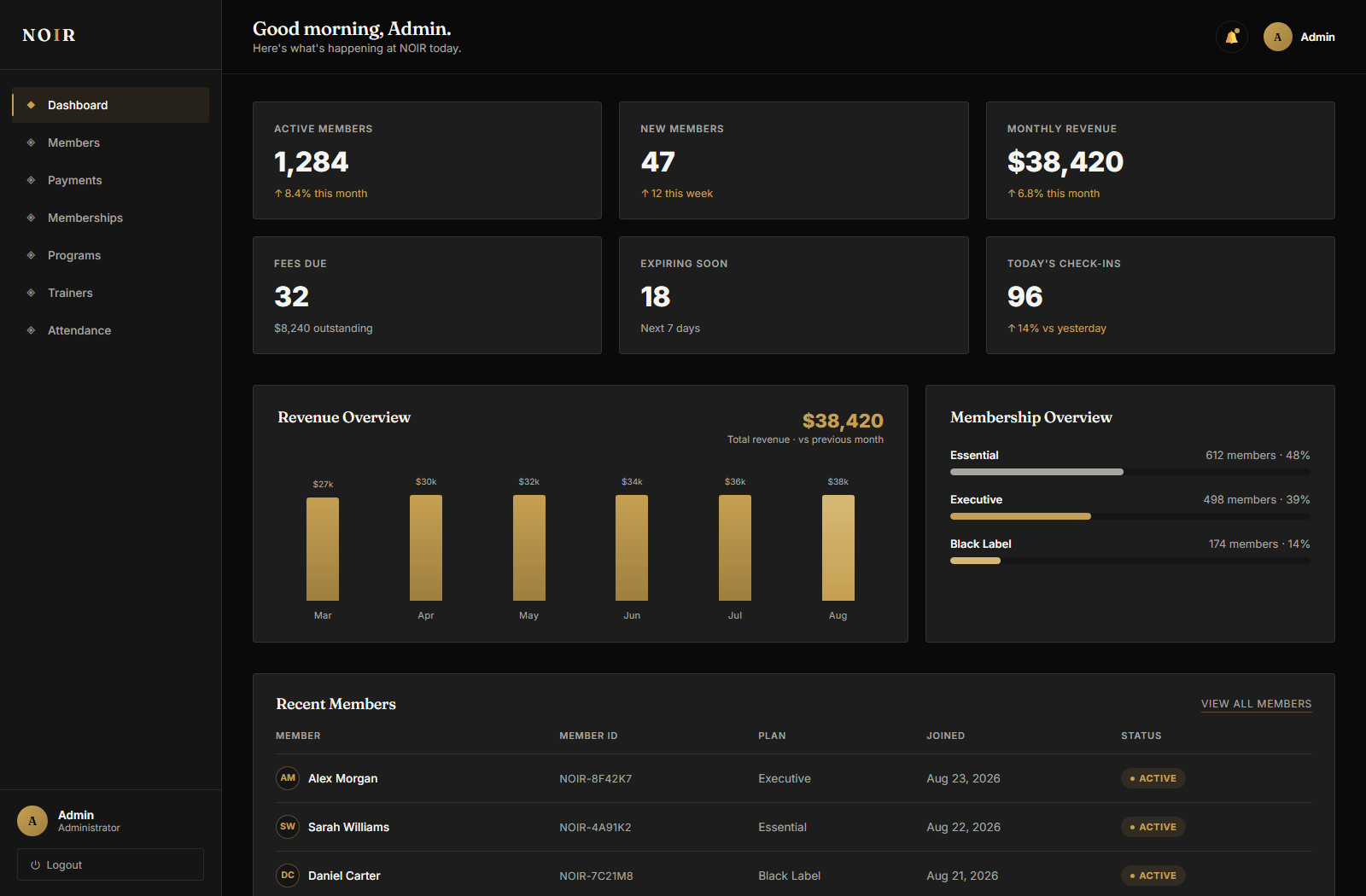Open the Programs section
Image resolution: width=1366 pixels, height=896 pixels.
(111, 255)
